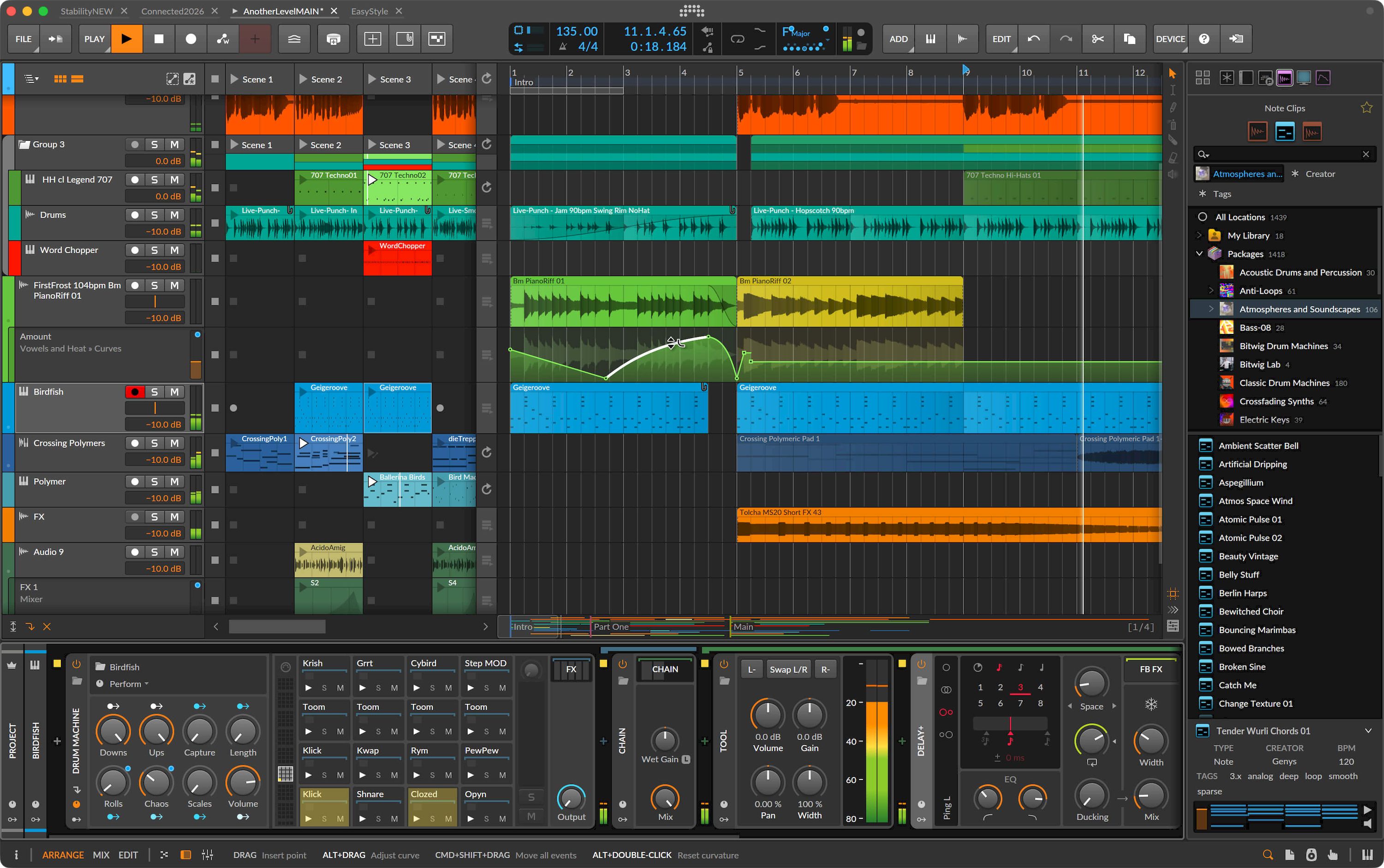Click the duplicate/copy icon next to scissors
The width and height of the screenshot is (1384, 868).
[1129, 39]
